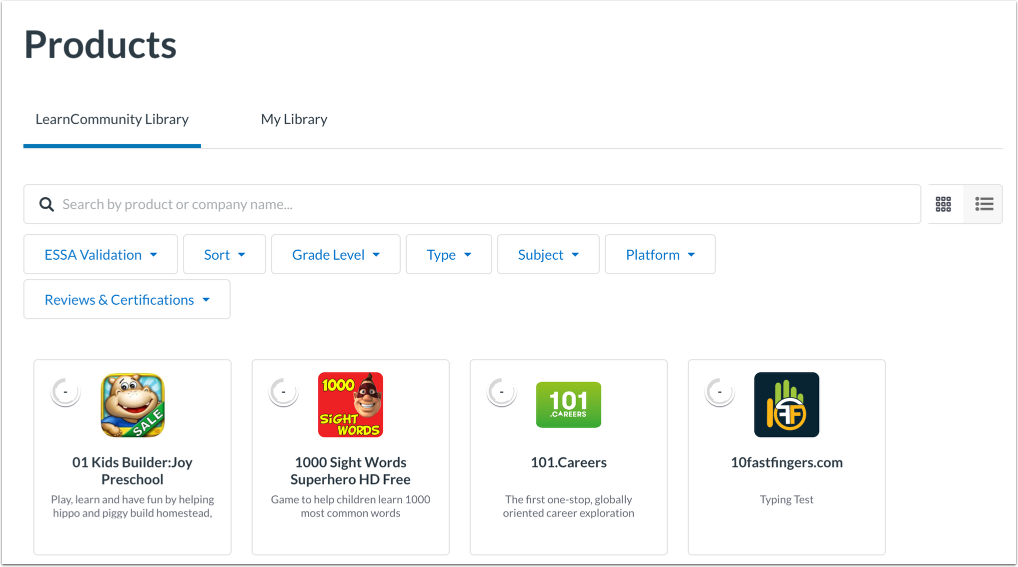This screenshot has width=1018, height=567.
Task: Click rating circle on 101.Careers card
Action: click(501, 392)
